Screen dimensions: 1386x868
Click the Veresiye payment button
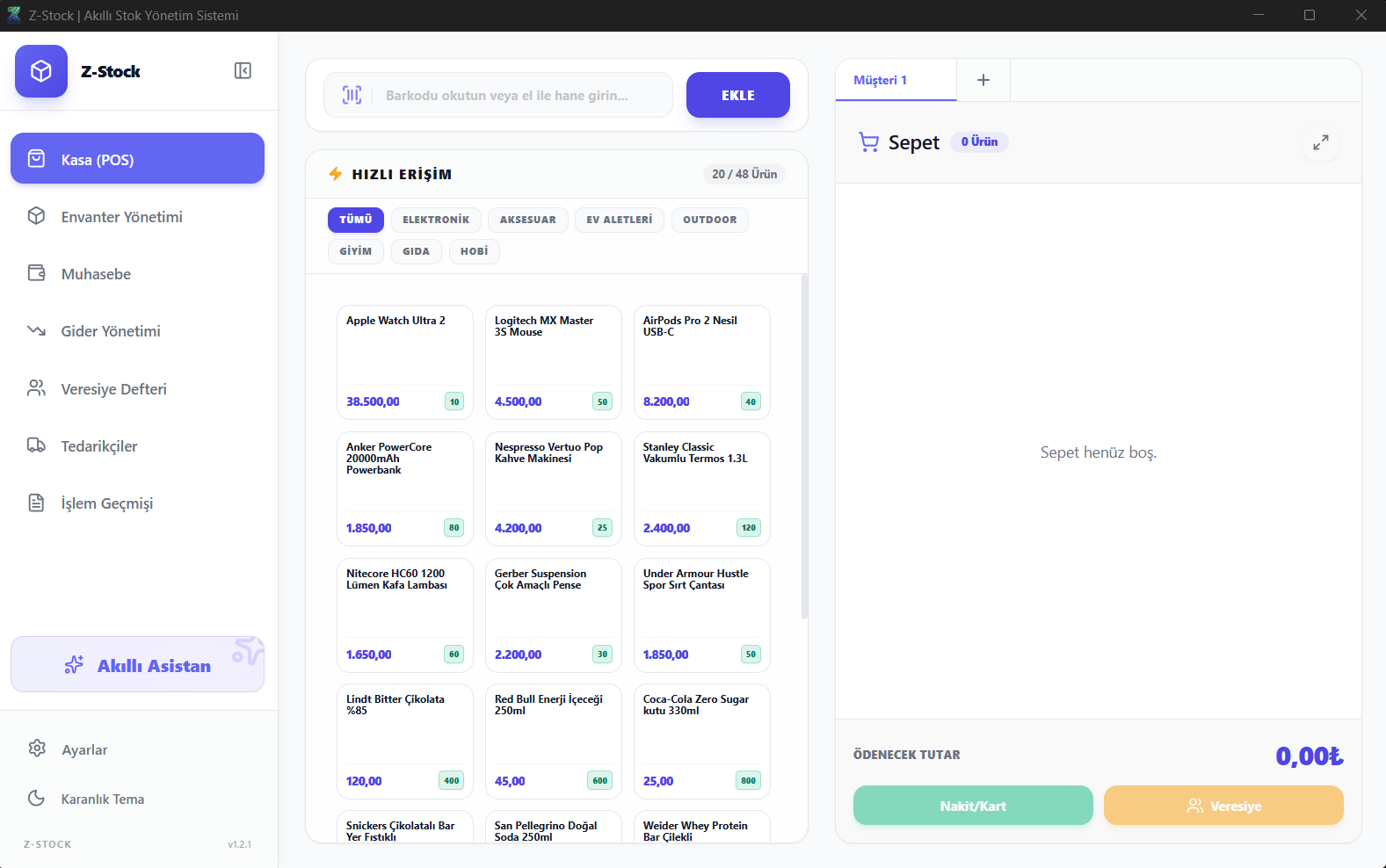tap(1223, 806)
